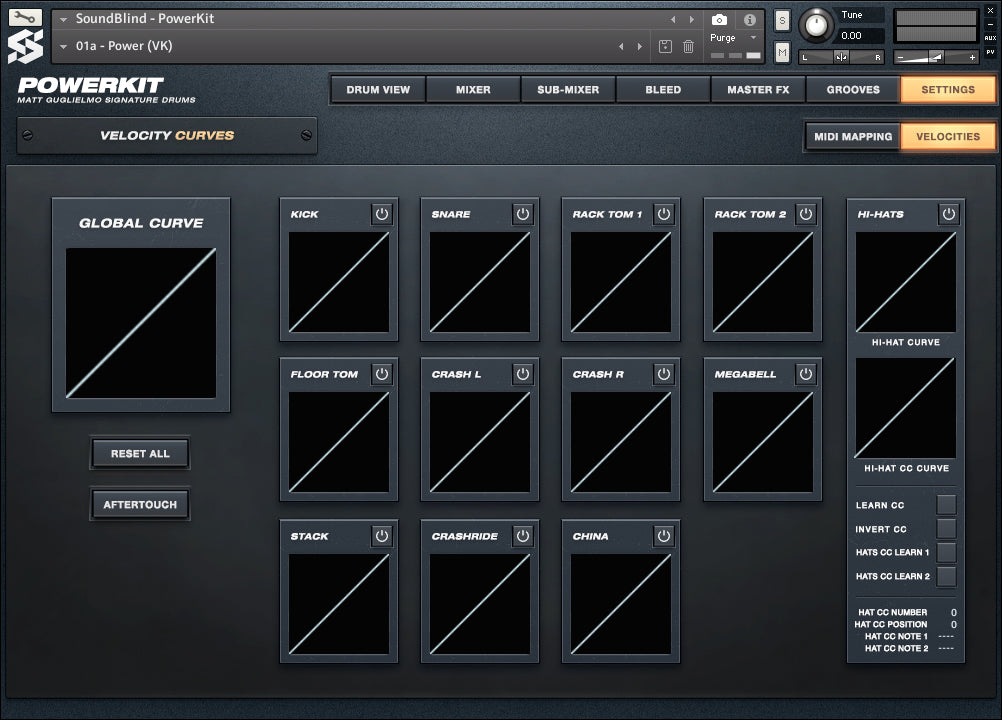Click the camera snapshot icon
1002x720 pixels.
click(719, 20)
